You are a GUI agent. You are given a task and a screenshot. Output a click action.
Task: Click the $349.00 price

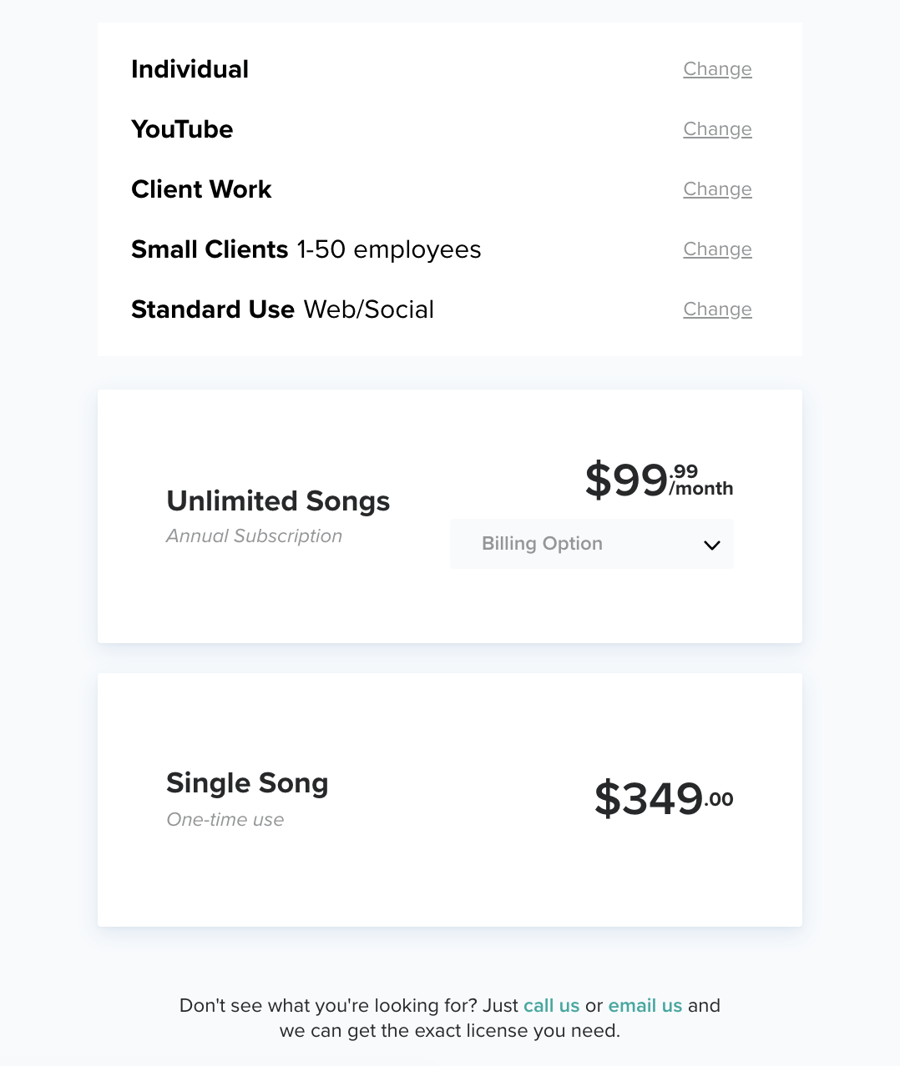click(x=663, y=799)
